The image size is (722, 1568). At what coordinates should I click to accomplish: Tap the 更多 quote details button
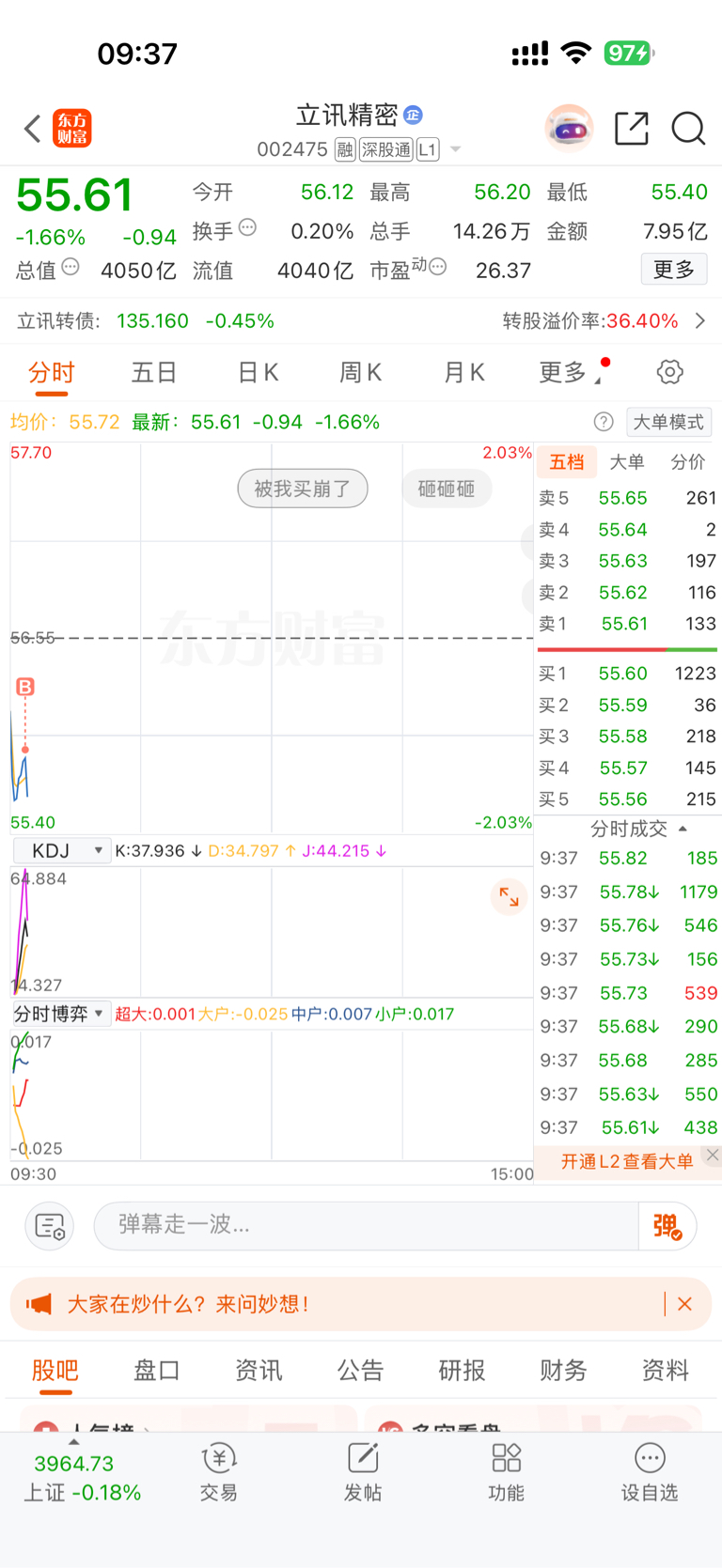coord(674,270)
